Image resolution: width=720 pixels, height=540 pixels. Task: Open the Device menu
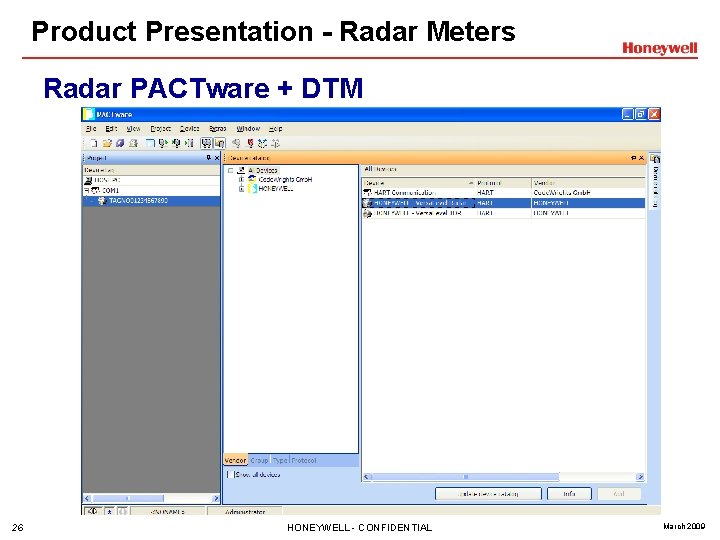[x=189, y=129]
